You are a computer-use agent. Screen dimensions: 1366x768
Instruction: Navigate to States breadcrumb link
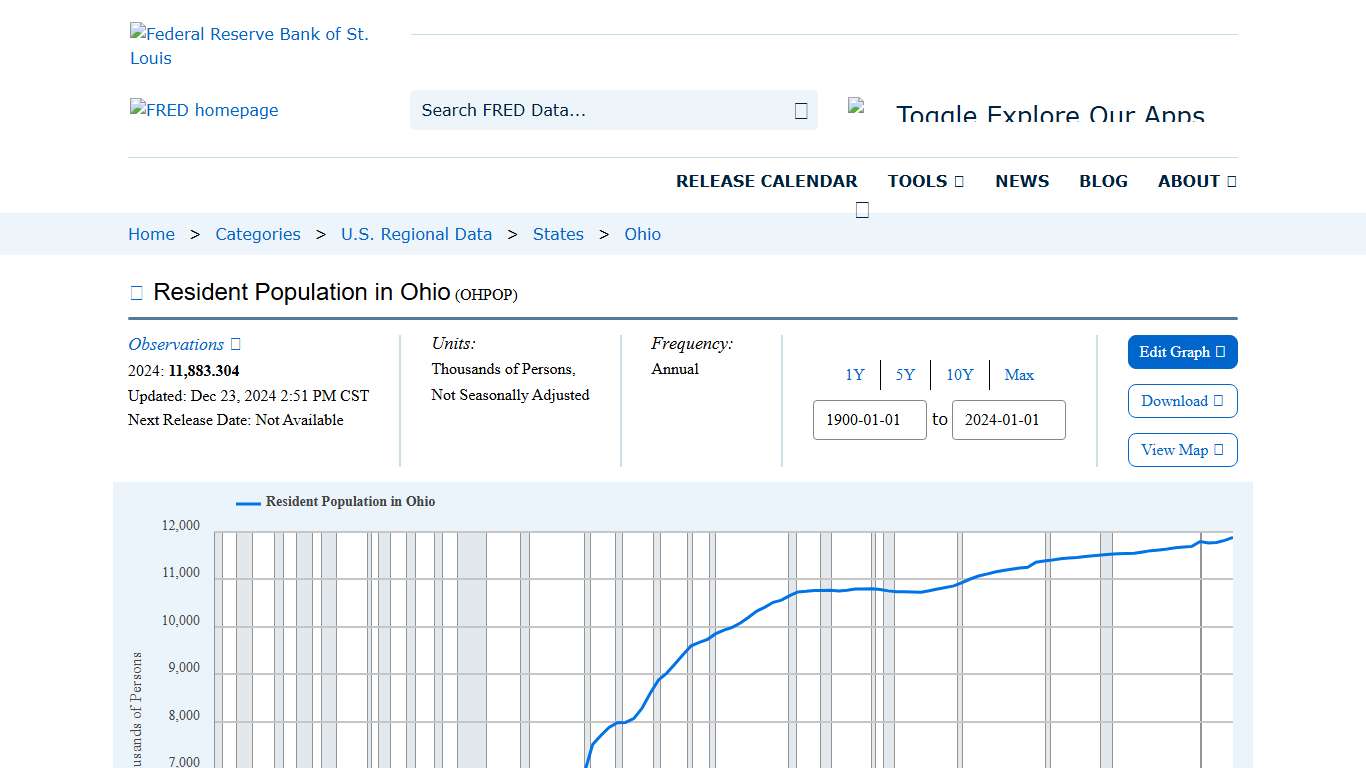point(558,234)
